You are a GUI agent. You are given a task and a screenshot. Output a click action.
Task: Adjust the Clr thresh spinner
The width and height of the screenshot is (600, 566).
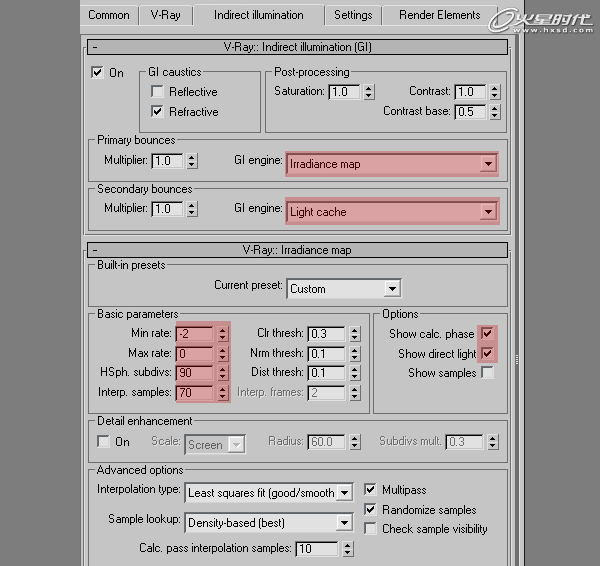coord(354,334)
